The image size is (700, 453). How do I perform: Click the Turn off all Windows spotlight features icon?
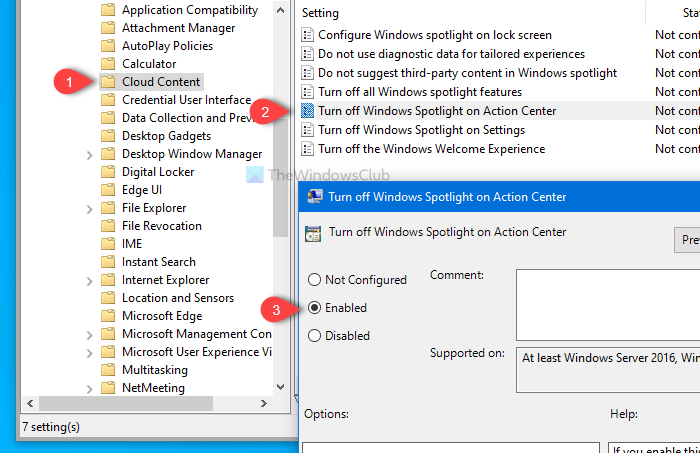click(308, 92)
